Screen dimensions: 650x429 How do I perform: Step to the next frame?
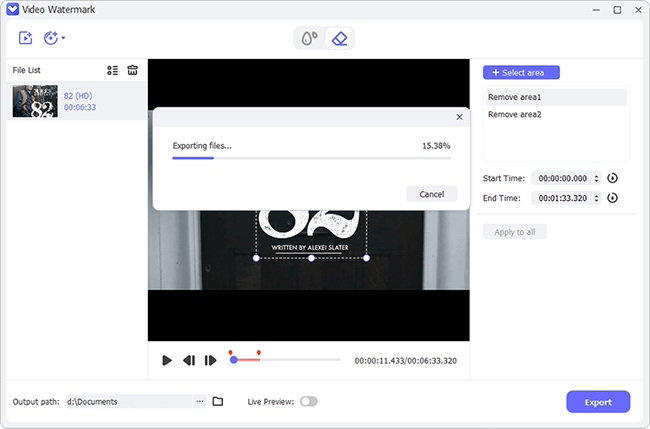coord(211,361)
